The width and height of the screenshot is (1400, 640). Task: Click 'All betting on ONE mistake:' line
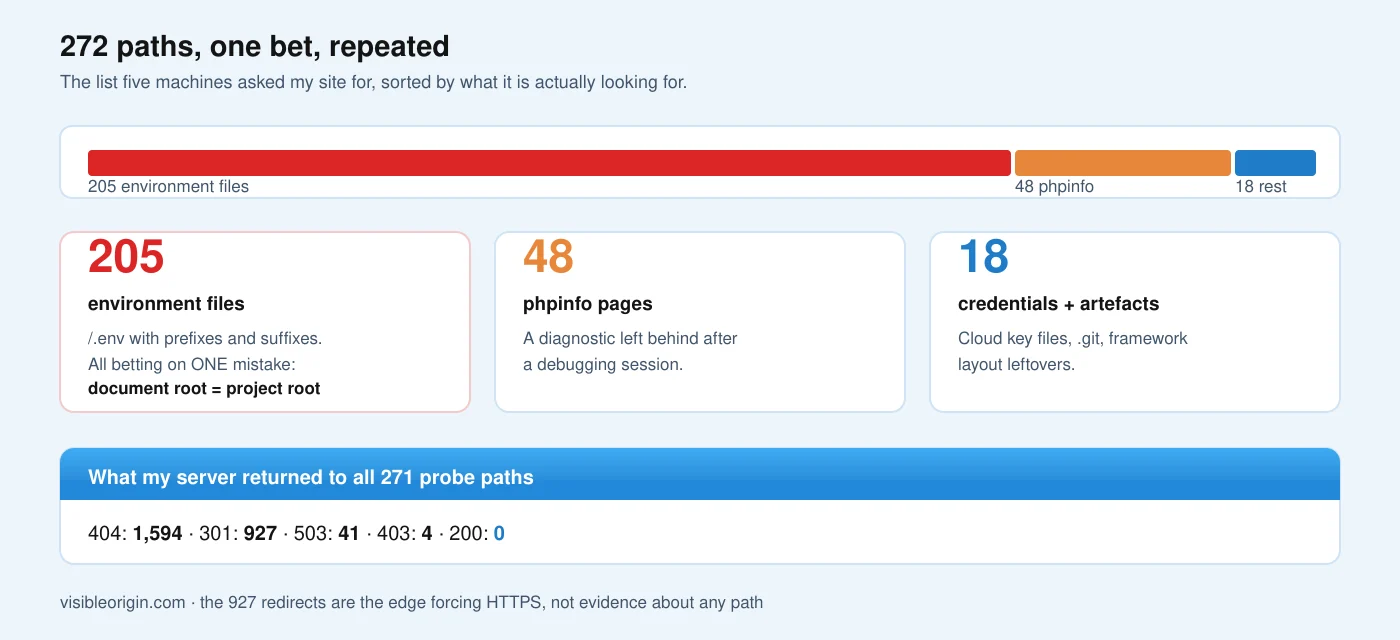pyautogui.click(x=192, y=364)
